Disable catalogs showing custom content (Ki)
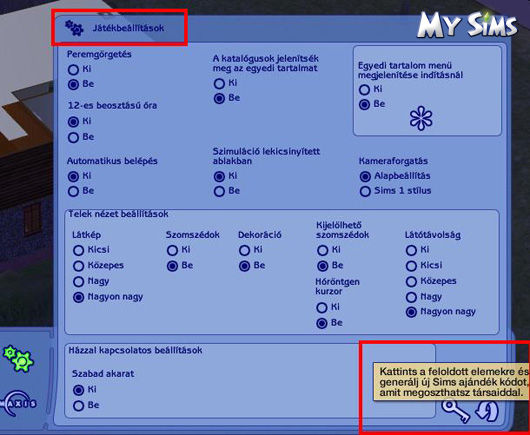 219,83
